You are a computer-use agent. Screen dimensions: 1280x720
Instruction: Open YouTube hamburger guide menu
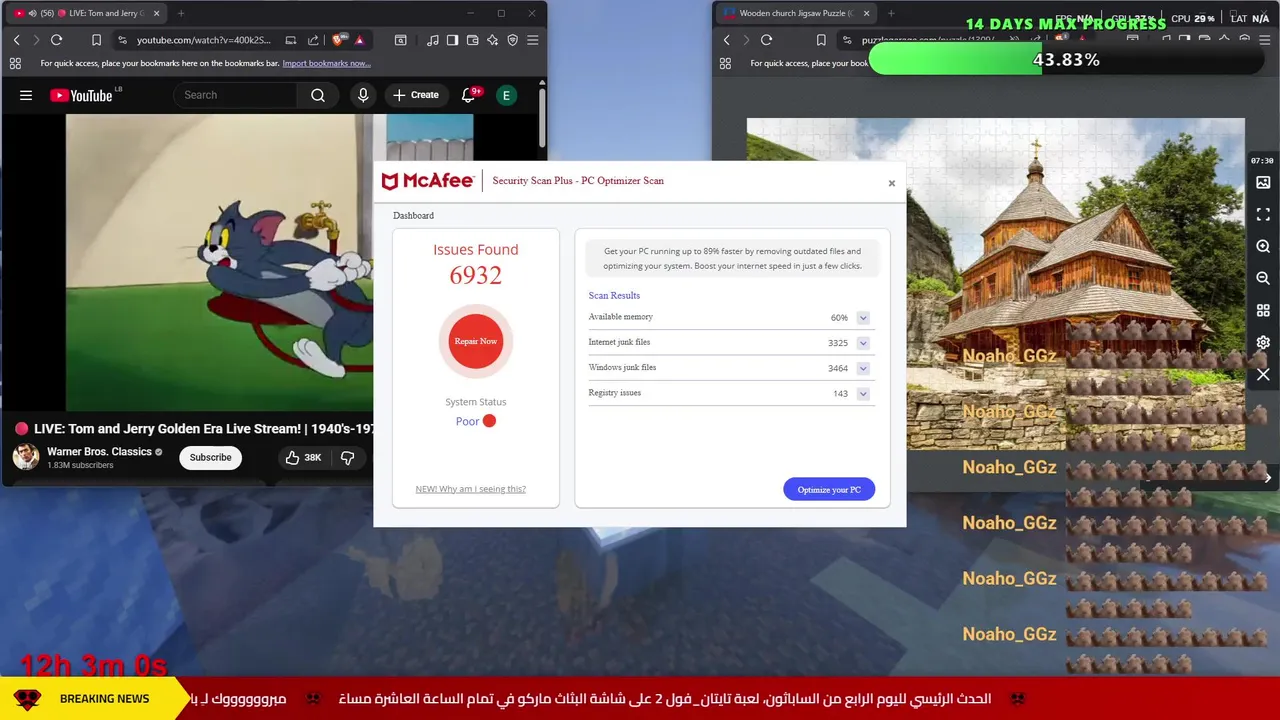pos(26,95)
